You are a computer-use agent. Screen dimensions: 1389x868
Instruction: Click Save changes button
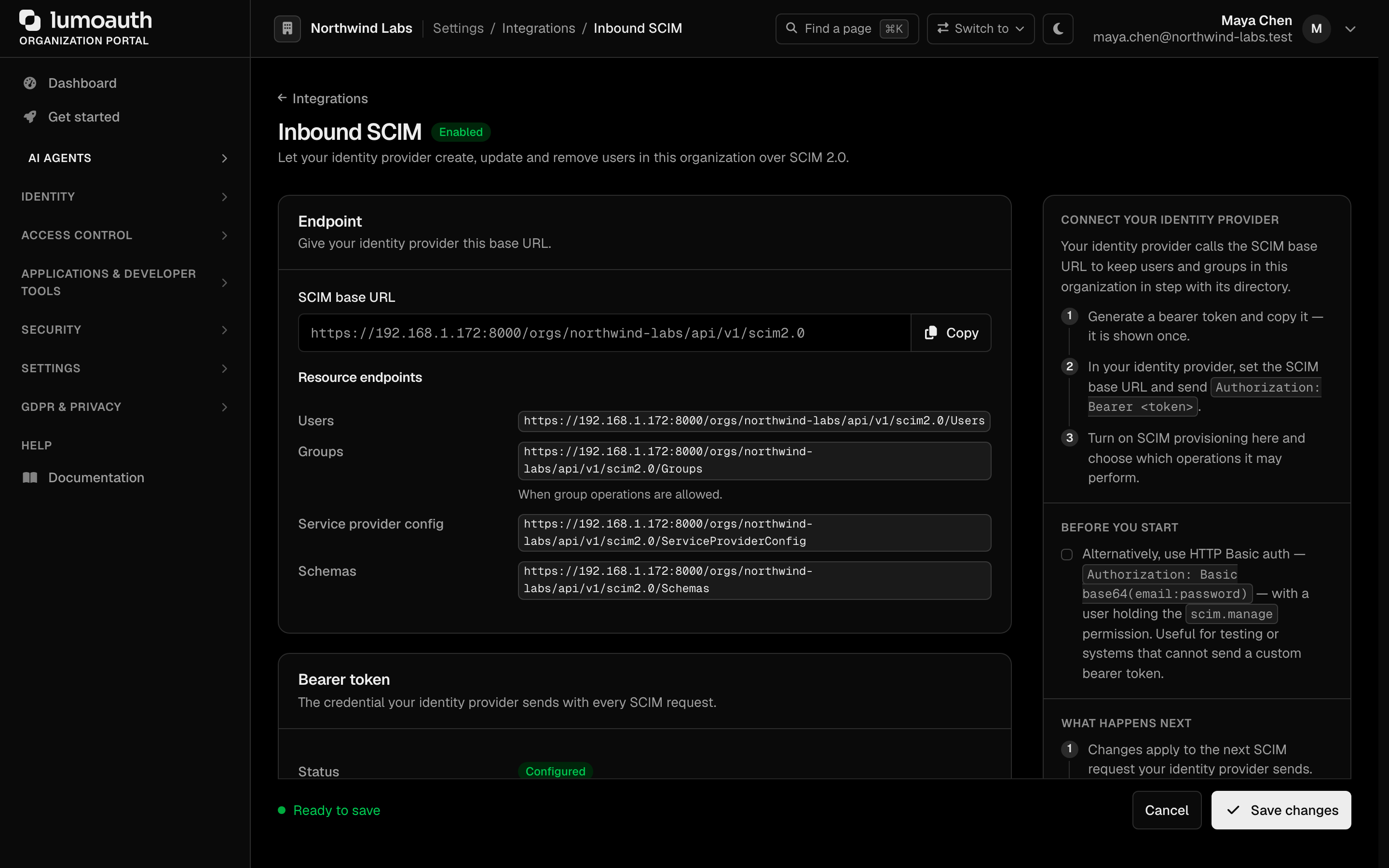[x=1281, y=810]
